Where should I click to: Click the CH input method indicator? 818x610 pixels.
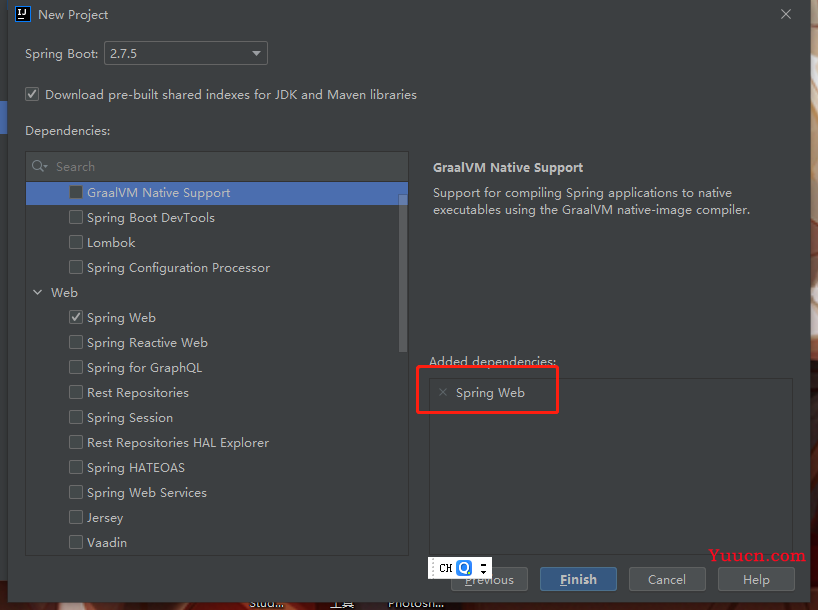point(445,568)
